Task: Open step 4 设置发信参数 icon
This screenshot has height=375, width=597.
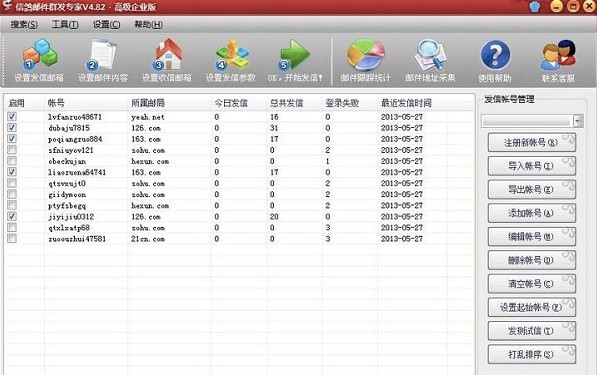Action: [231, 55]
